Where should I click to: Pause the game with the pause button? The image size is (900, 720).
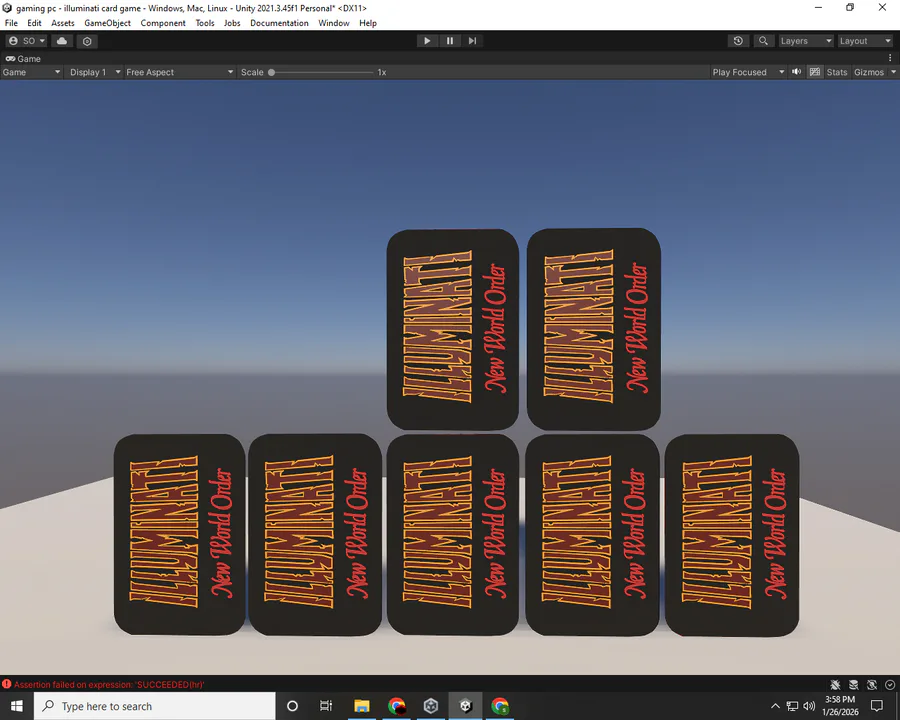[x=450, y=41]
